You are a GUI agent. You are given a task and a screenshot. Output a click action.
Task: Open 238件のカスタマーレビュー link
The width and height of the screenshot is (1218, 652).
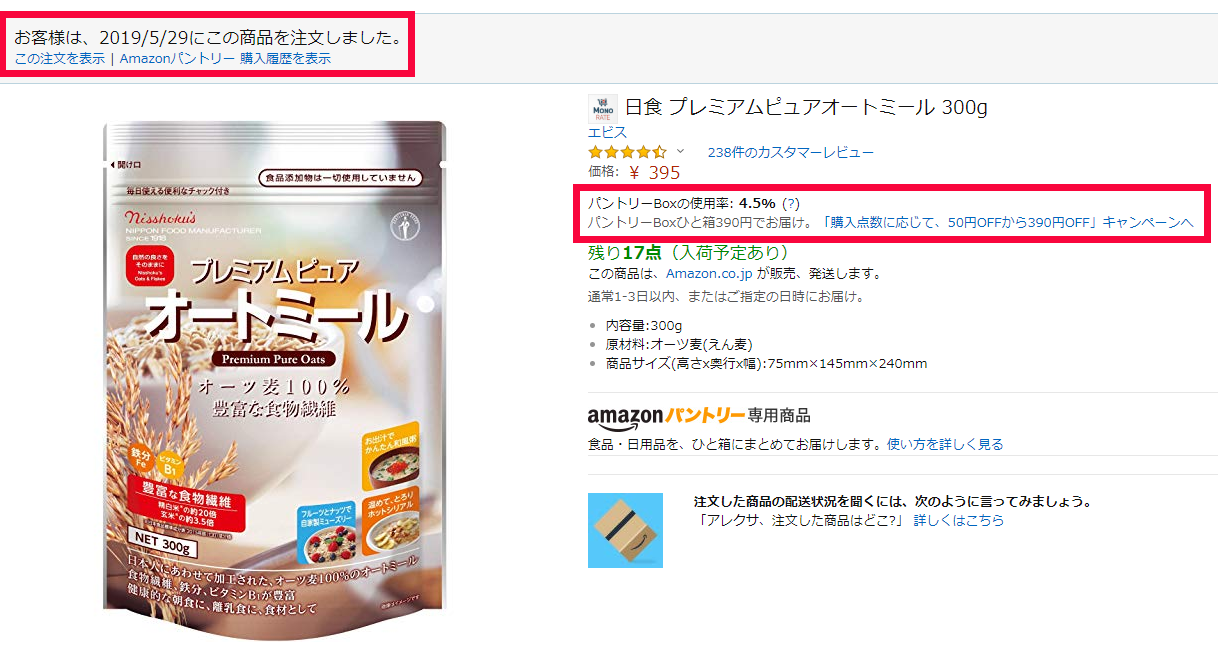pyautogui.click(x=790, y=152)
